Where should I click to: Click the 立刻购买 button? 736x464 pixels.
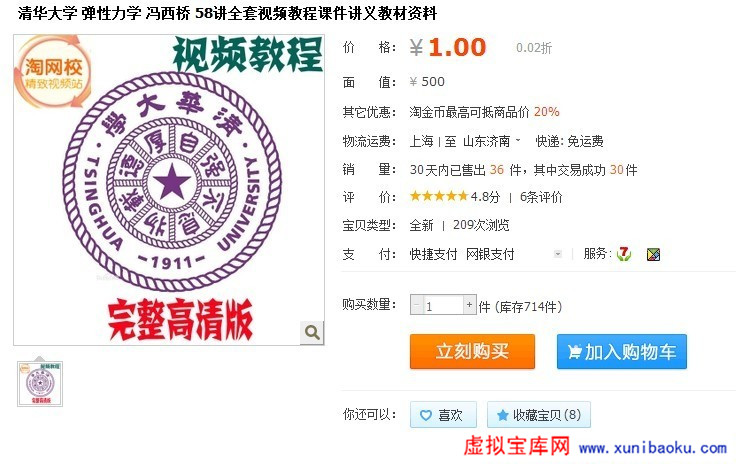pyautogui.click(x=472, y=351)
